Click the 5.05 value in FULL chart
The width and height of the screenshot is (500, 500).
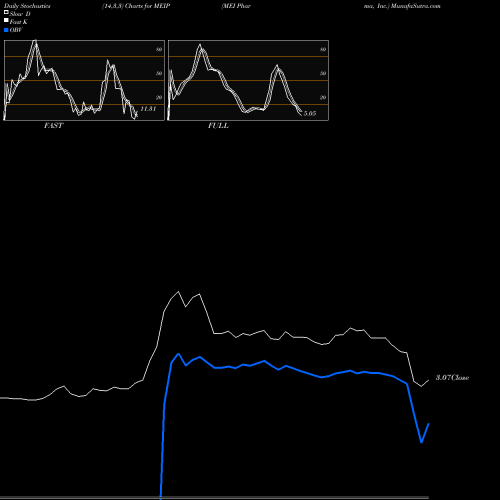click(310, 114)
